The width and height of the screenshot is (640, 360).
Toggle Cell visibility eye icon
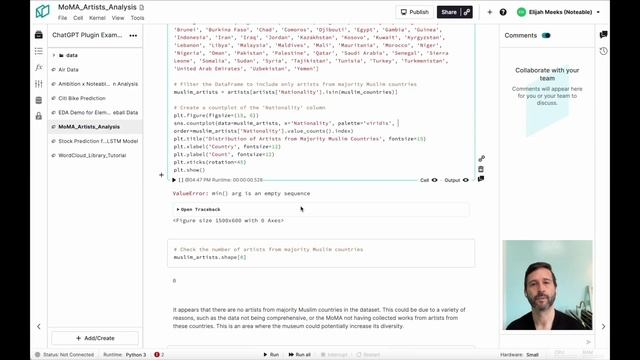pyautogui.click(x=434, y=180)
